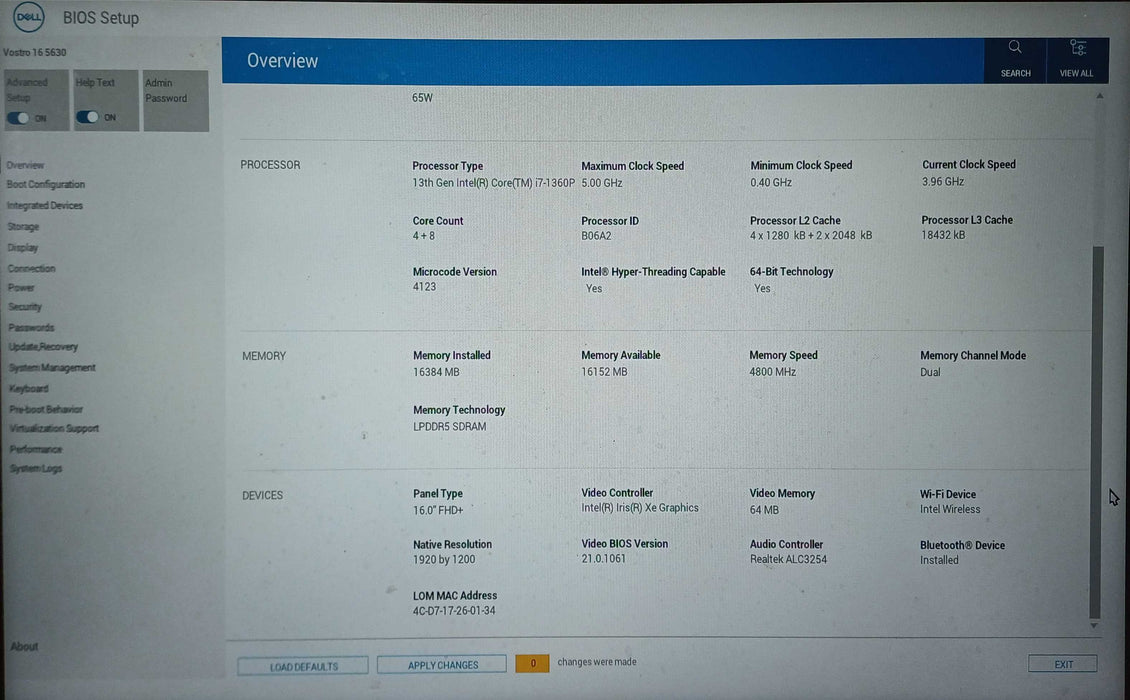Click the Microcode Version 4123 value
This screenshot has height=700, width=1130.
424,287
